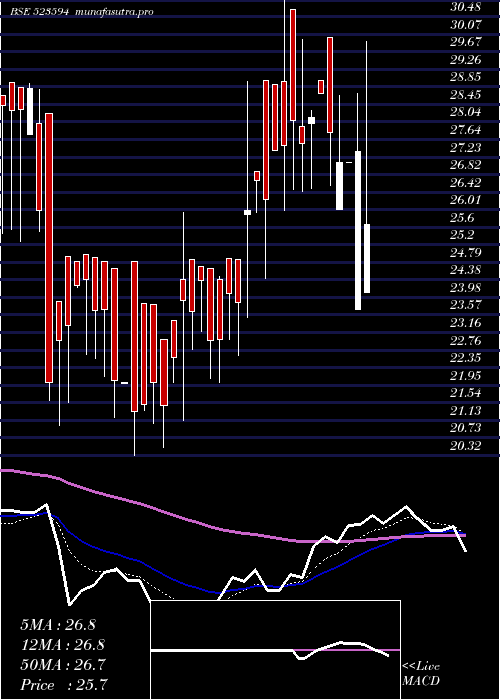Viewport: 500px width, 700px height.
Task: Click the 22.35 price axis label
Action: (x=465, y=358)
